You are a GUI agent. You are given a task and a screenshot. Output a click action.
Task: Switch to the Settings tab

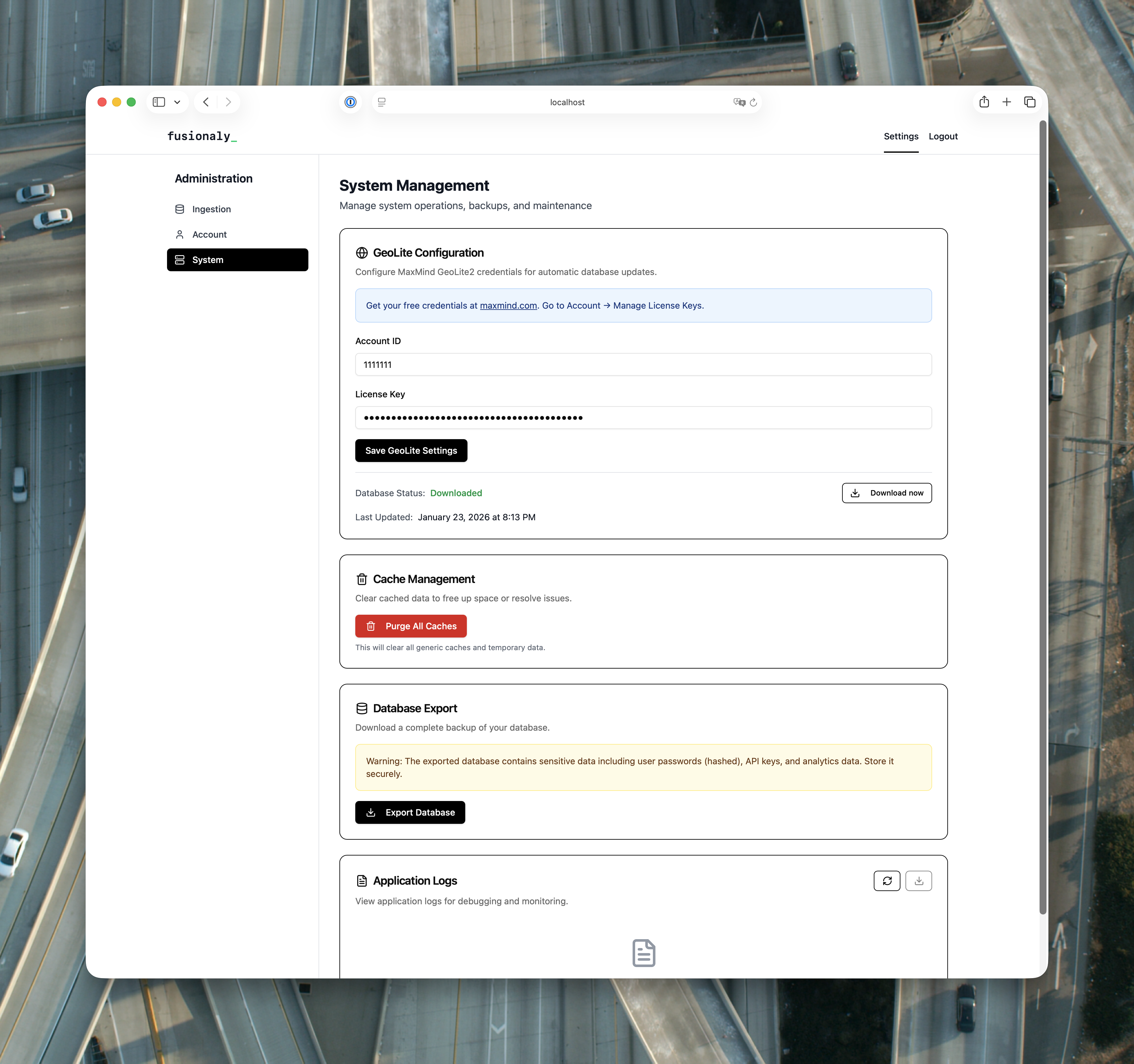click(901, 136)
